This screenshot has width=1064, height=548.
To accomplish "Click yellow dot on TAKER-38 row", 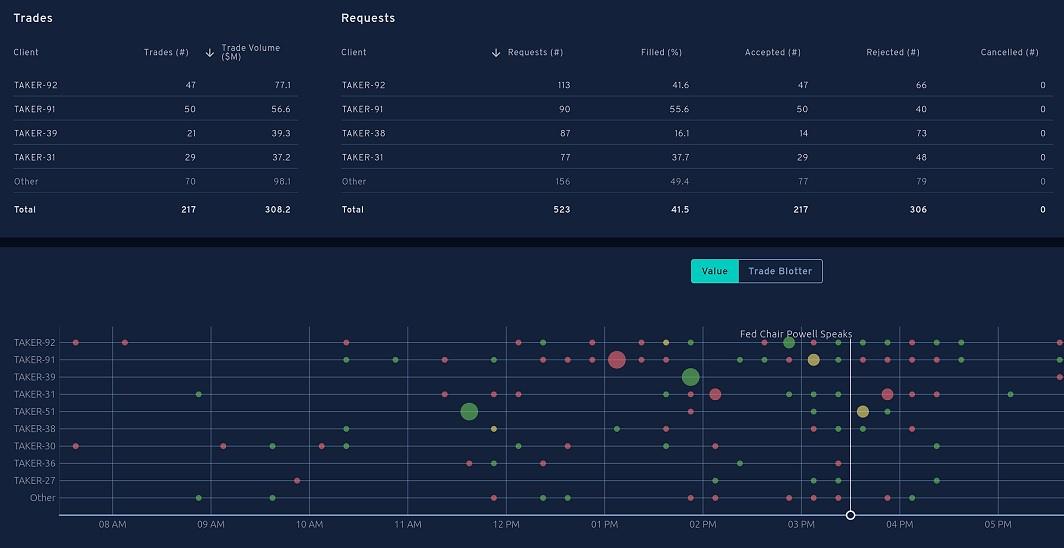I will pyautogui.click(x=494, y=429).
